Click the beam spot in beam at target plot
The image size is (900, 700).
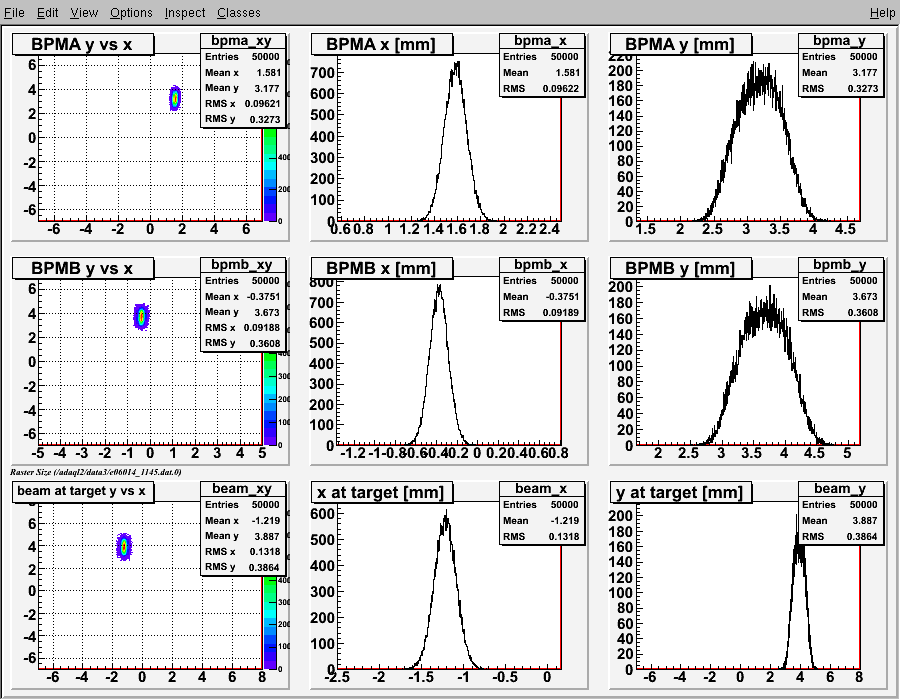tap(124, 547)
